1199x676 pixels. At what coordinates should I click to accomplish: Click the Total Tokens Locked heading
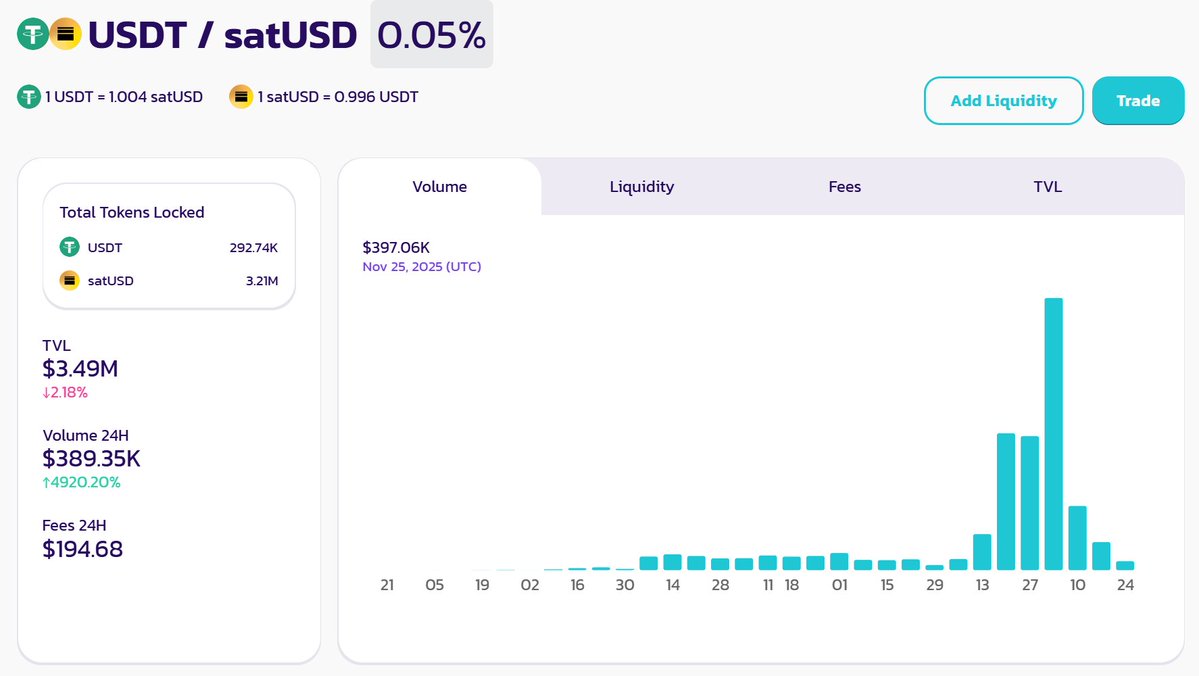[x=132, y=213]
